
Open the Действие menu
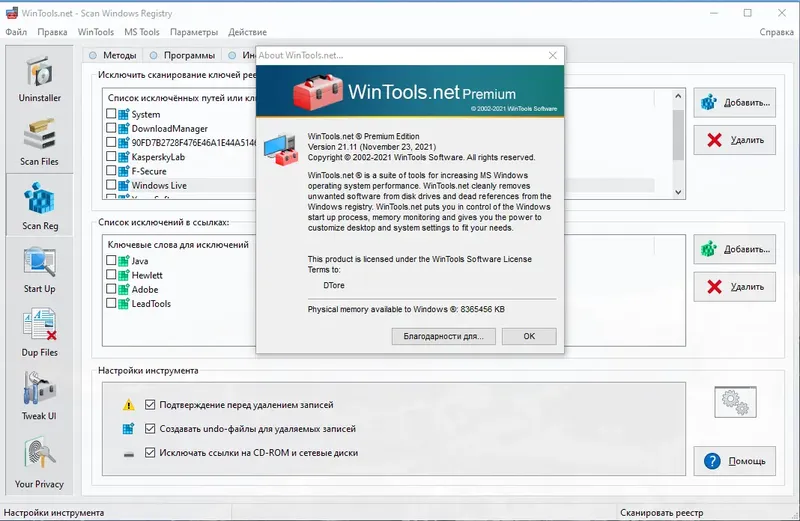[x=247, y=32]
